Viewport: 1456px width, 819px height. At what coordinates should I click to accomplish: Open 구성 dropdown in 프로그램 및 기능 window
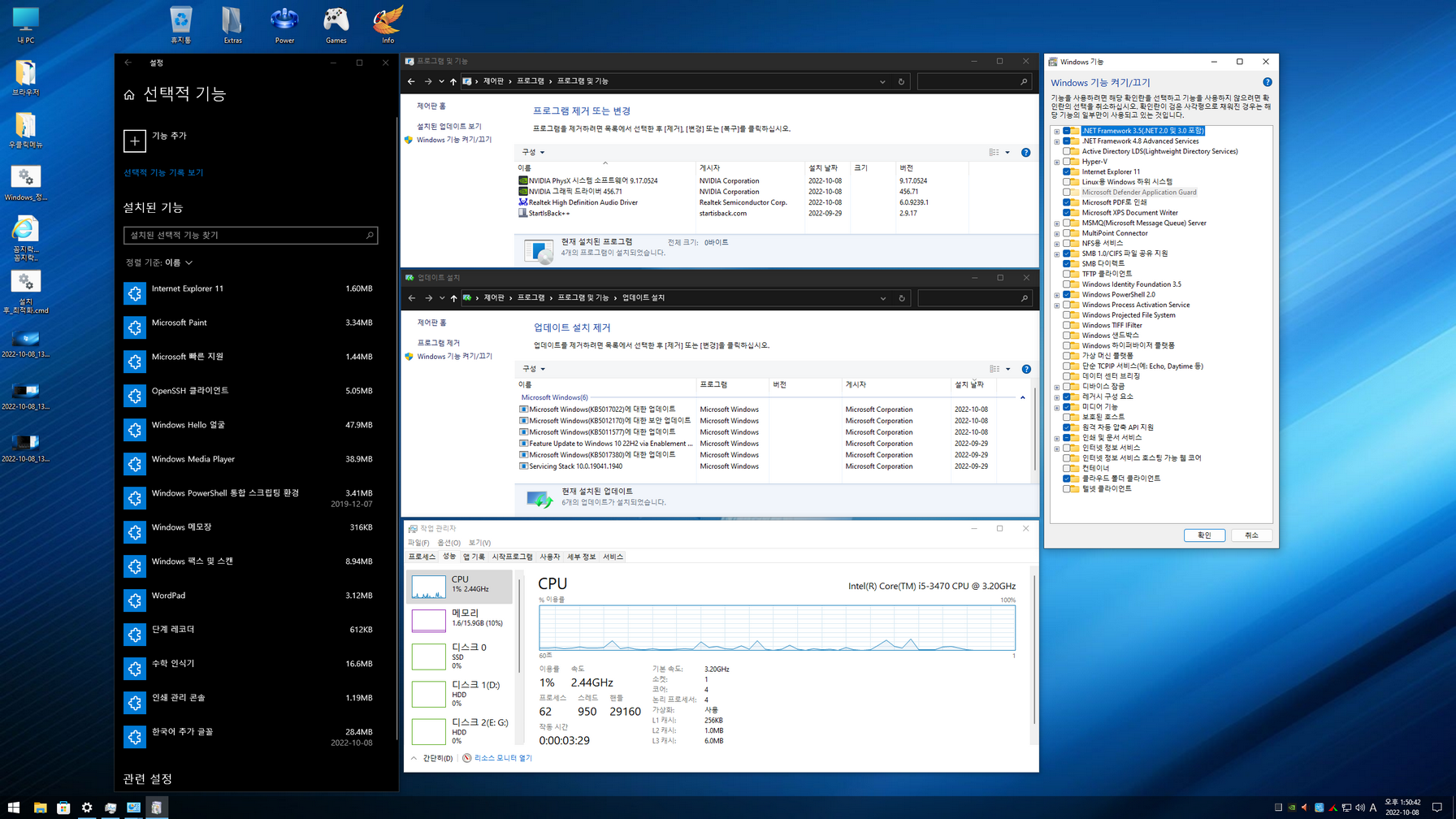tap(533, 152)
